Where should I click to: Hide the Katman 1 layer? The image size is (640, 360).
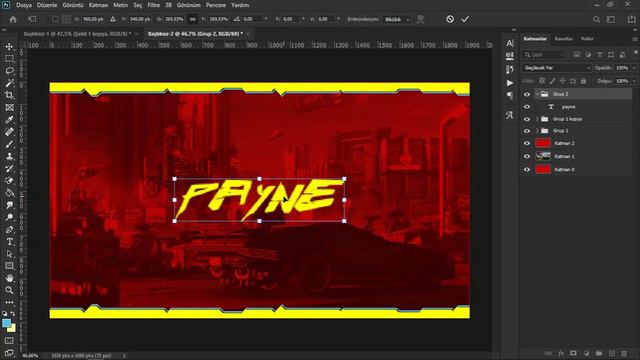click(x=527, y=156)
